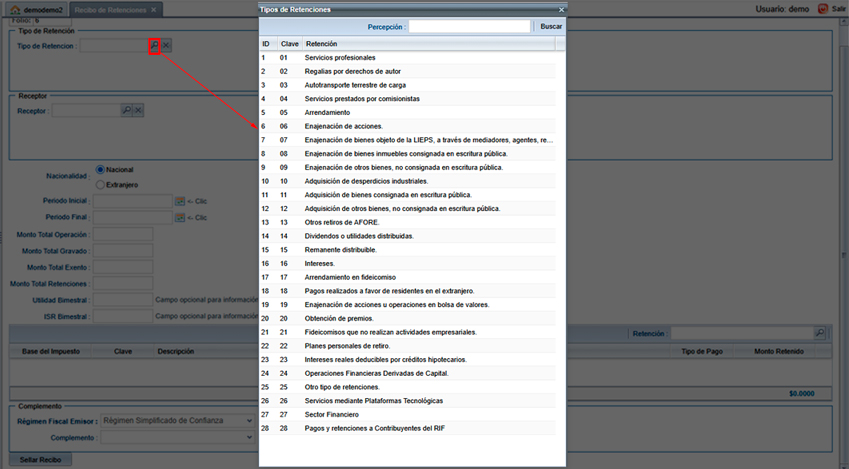Click the Retención search icon in grid toolbar
Viewport: 849px width, 469px height.
[x=819, y=333]
